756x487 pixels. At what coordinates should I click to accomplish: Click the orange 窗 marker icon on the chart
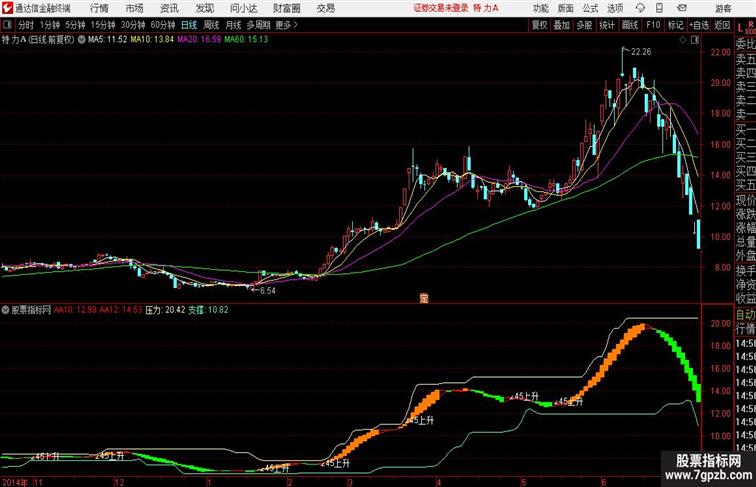point(424,298)
